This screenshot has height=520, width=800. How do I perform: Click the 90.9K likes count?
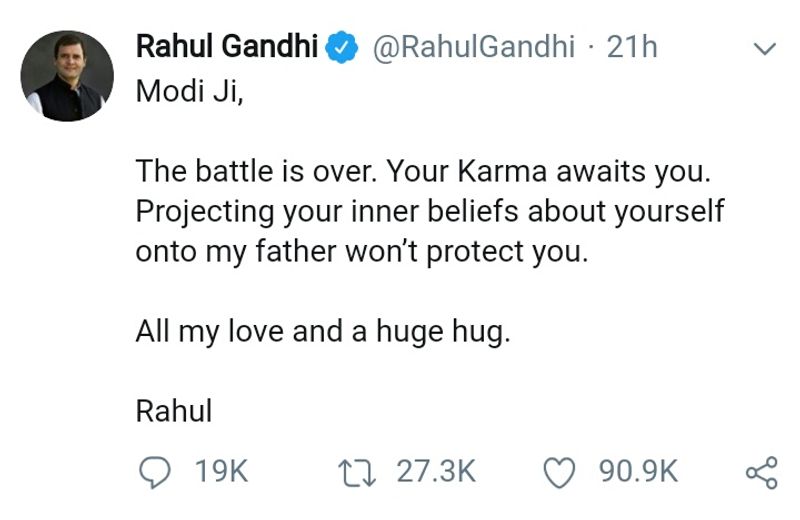click(x=638, y=471)
